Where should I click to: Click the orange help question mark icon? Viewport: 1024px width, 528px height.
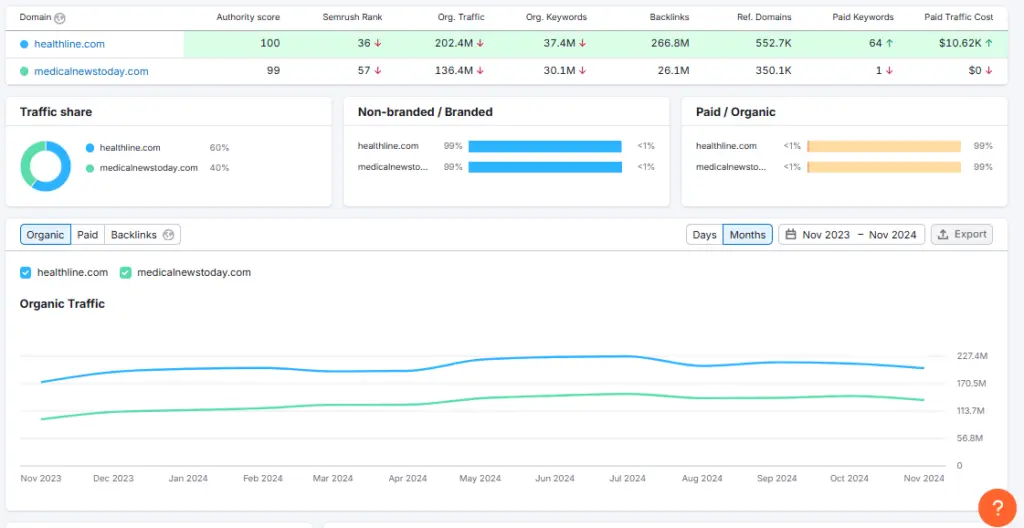[x=996, y=507]
